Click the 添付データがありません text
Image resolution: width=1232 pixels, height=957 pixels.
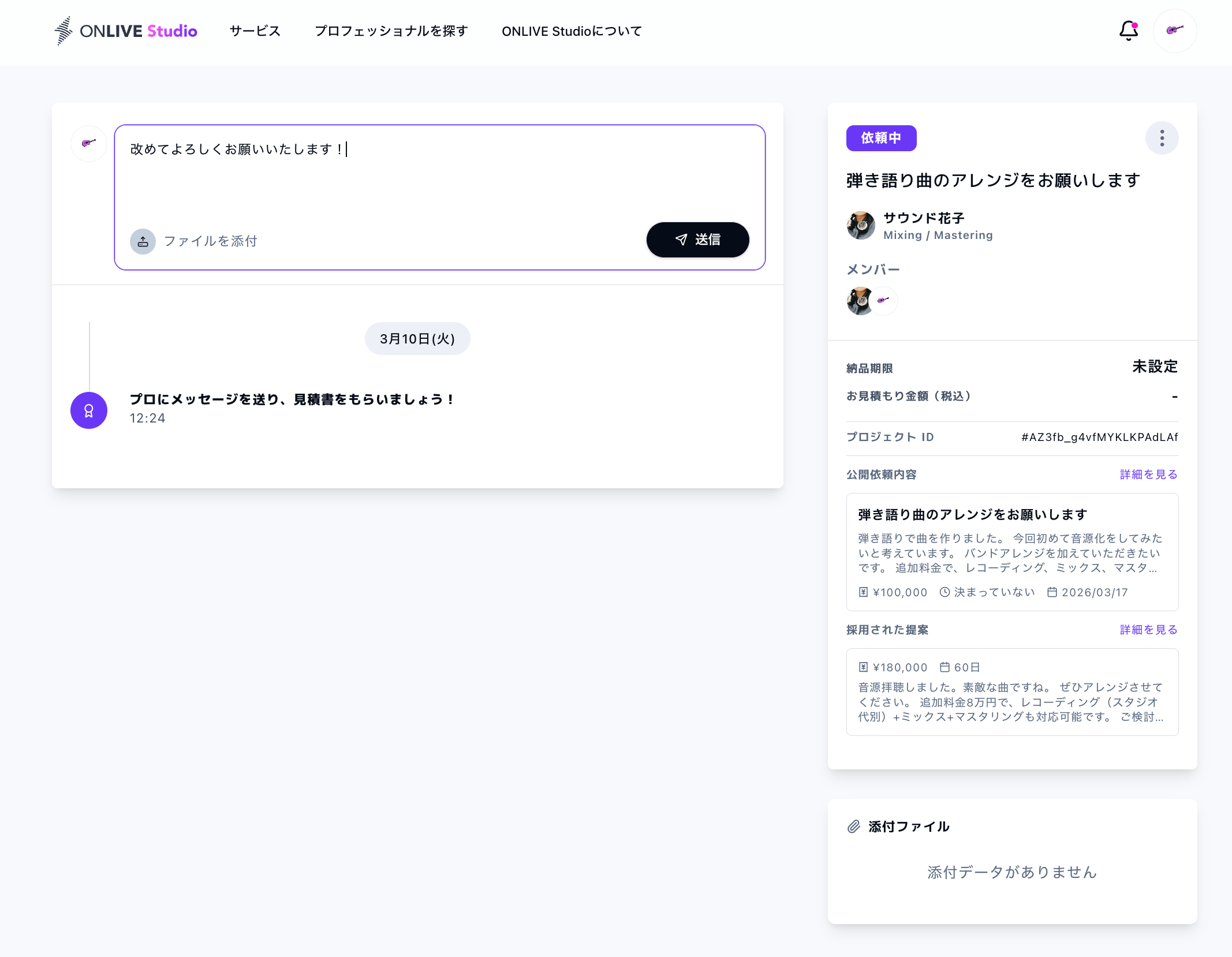coord(1012,872)
